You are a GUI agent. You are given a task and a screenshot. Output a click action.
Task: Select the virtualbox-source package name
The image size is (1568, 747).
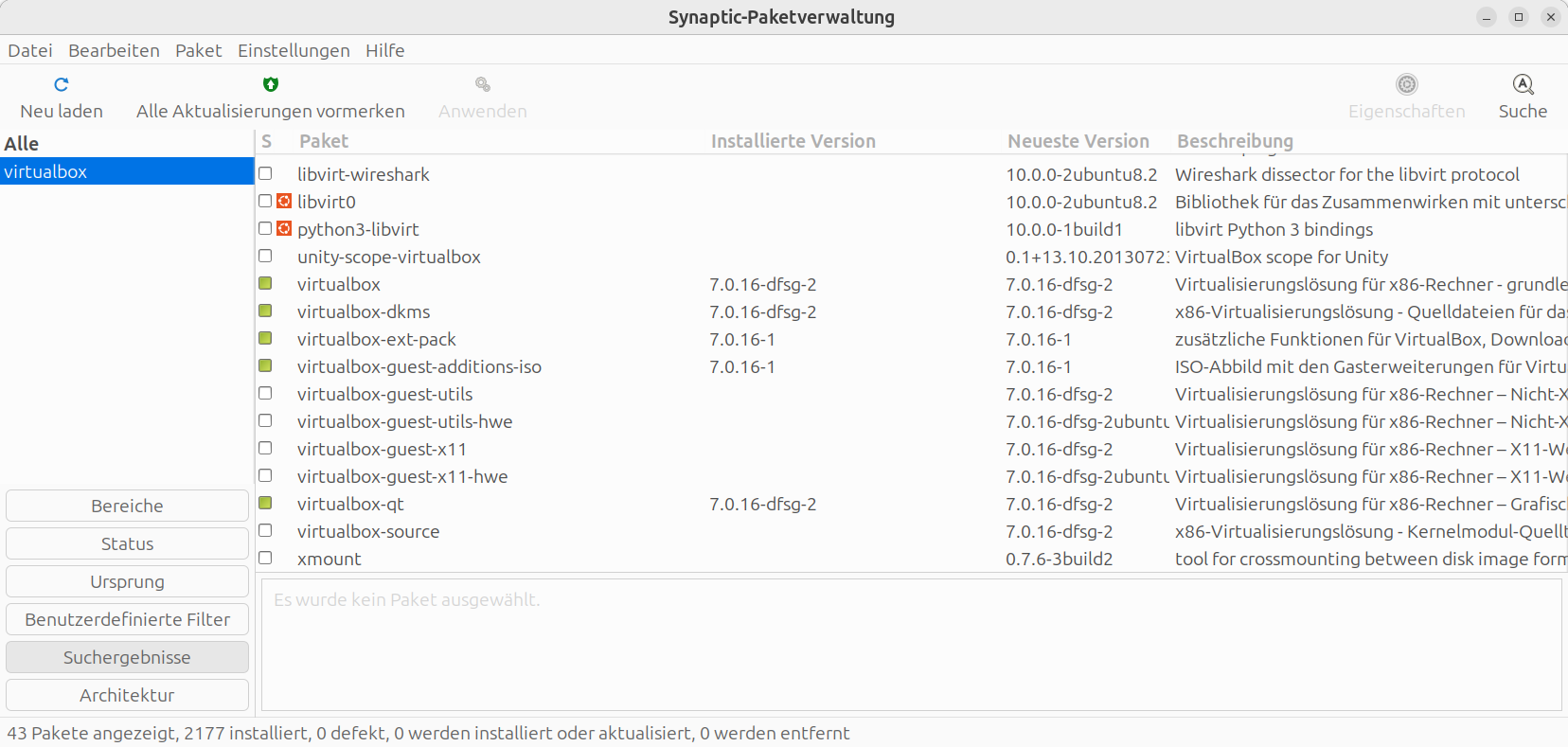[x=368, y=531]
